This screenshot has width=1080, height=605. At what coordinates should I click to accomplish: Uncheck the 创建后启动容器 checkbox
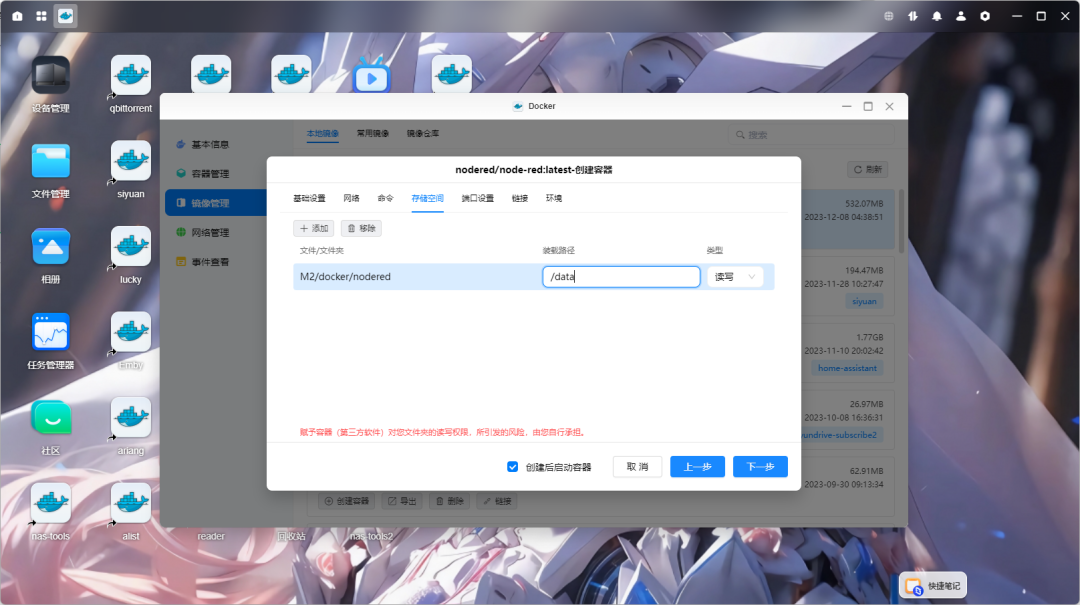(x=512, y=466)
